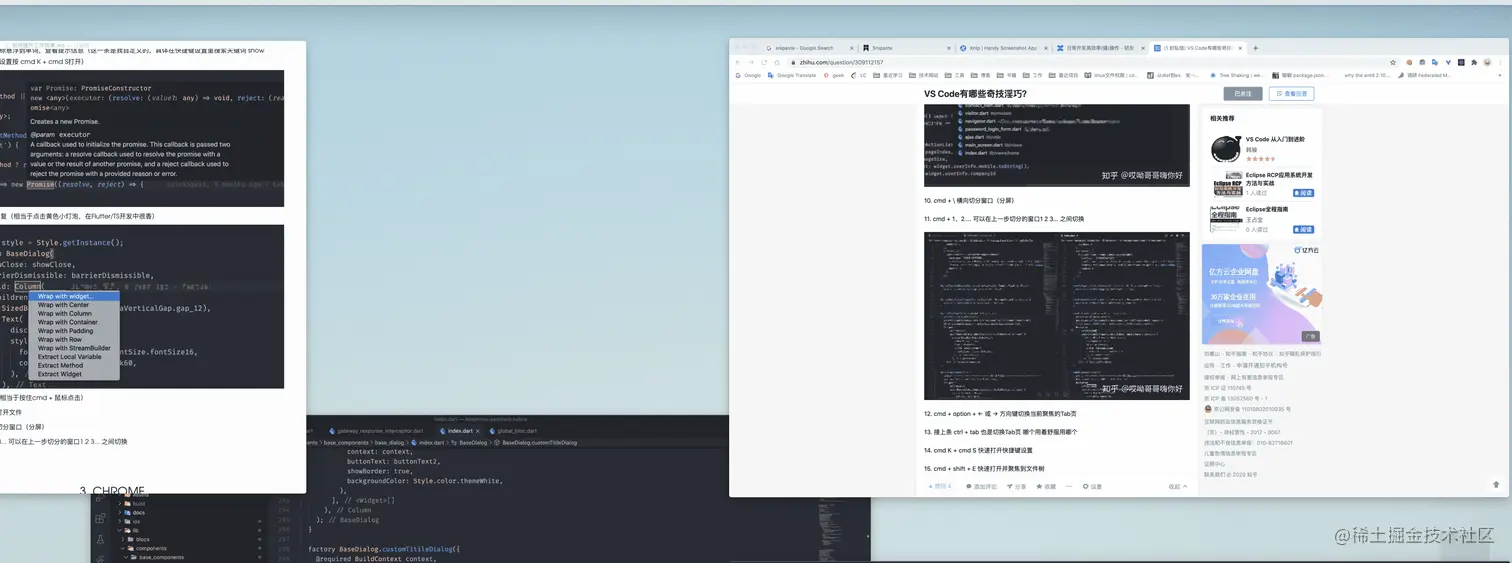
Task: Switch to the 日常开发高效率 Chrome tab
Action: (x=1099, y=48)
